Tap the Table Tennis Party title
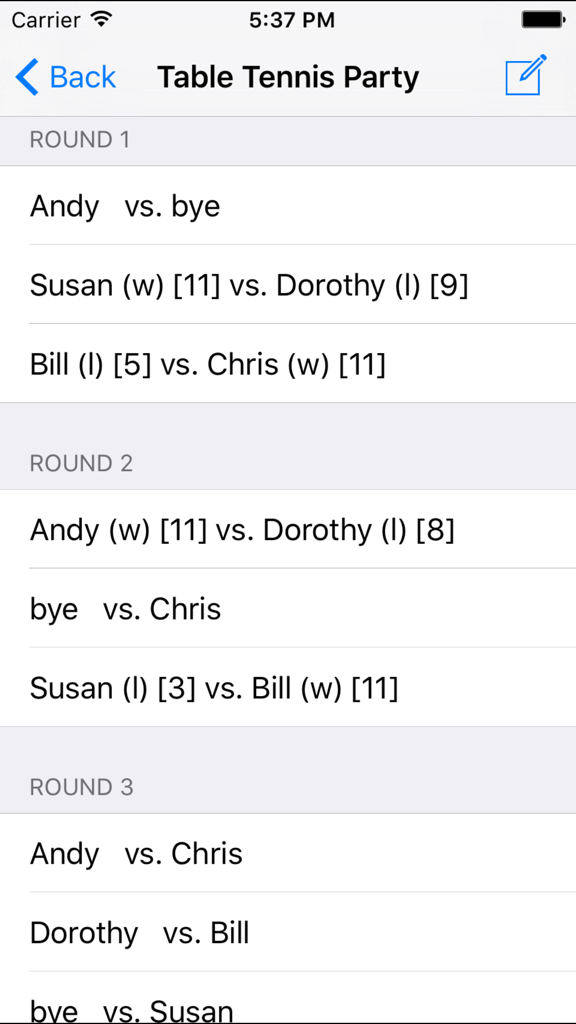The image size is (576, 1024). [288, 77]
